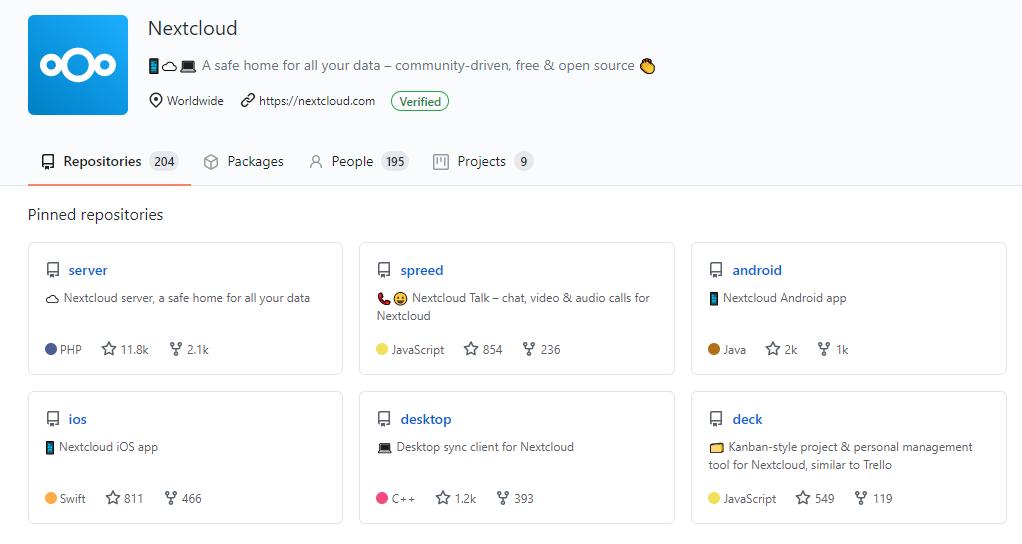Open the Projects tab

pyautogui.click(x=482, y=161)
